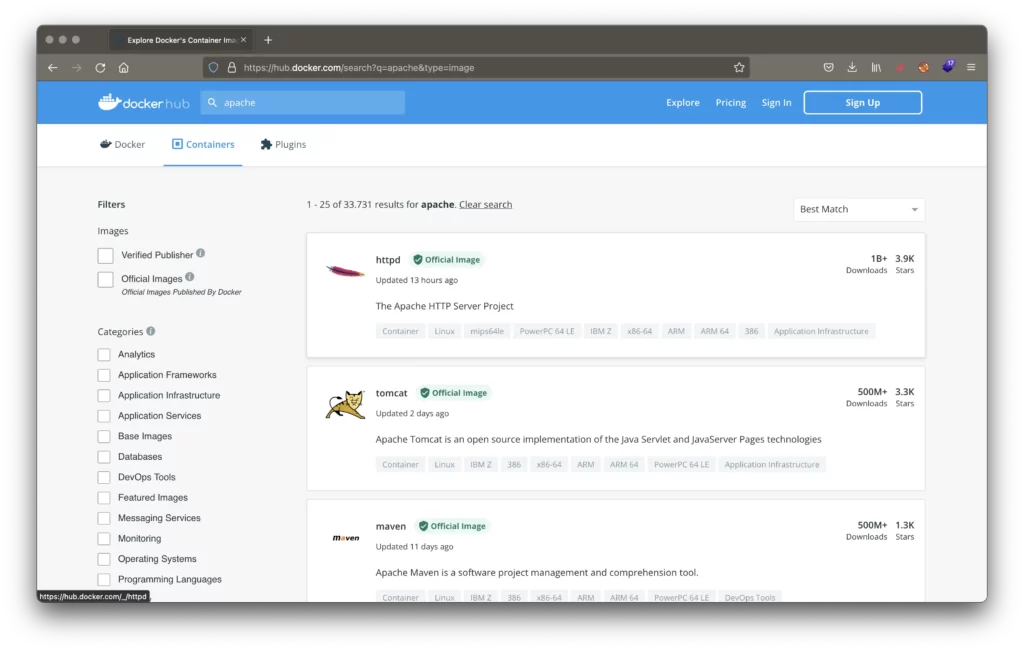Click the browser URL address bar
The height and width of the screenshot is (651, 1024).
click(x=476, y=67)
